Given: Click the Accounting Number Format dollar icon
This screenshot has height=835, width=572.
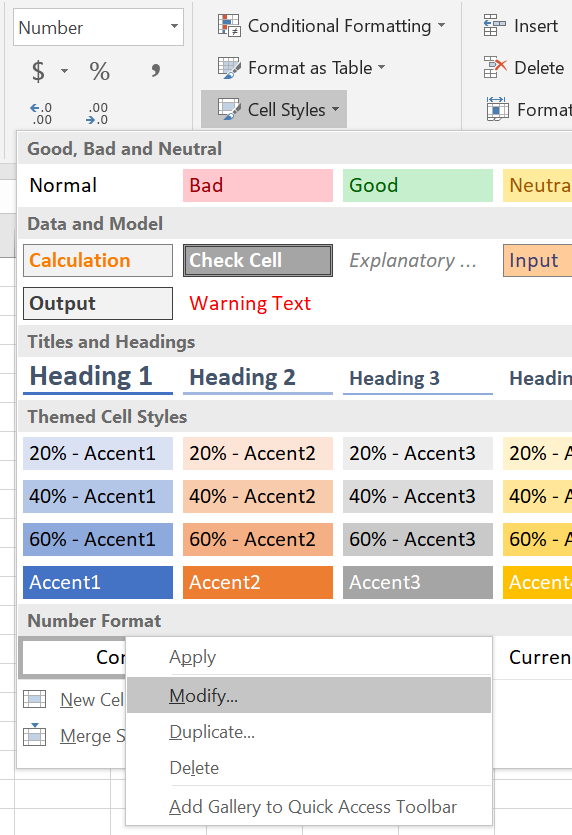Looking at the screenshot, I should click(x=38, y=70).
